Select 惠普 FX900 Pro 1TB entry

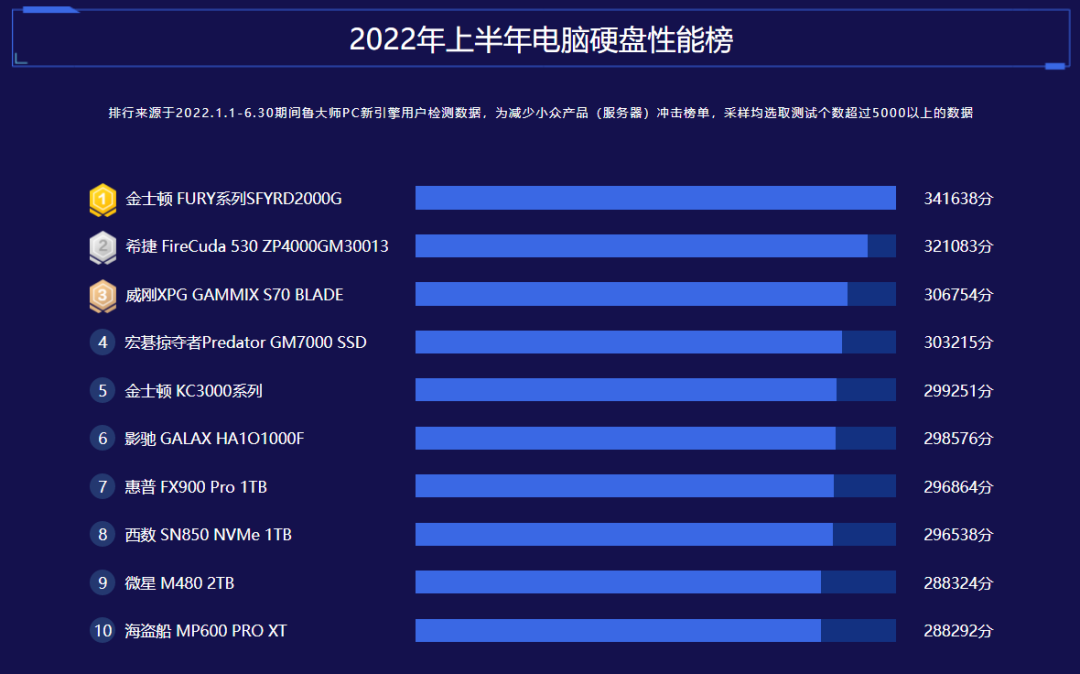(x=196, y=487)
